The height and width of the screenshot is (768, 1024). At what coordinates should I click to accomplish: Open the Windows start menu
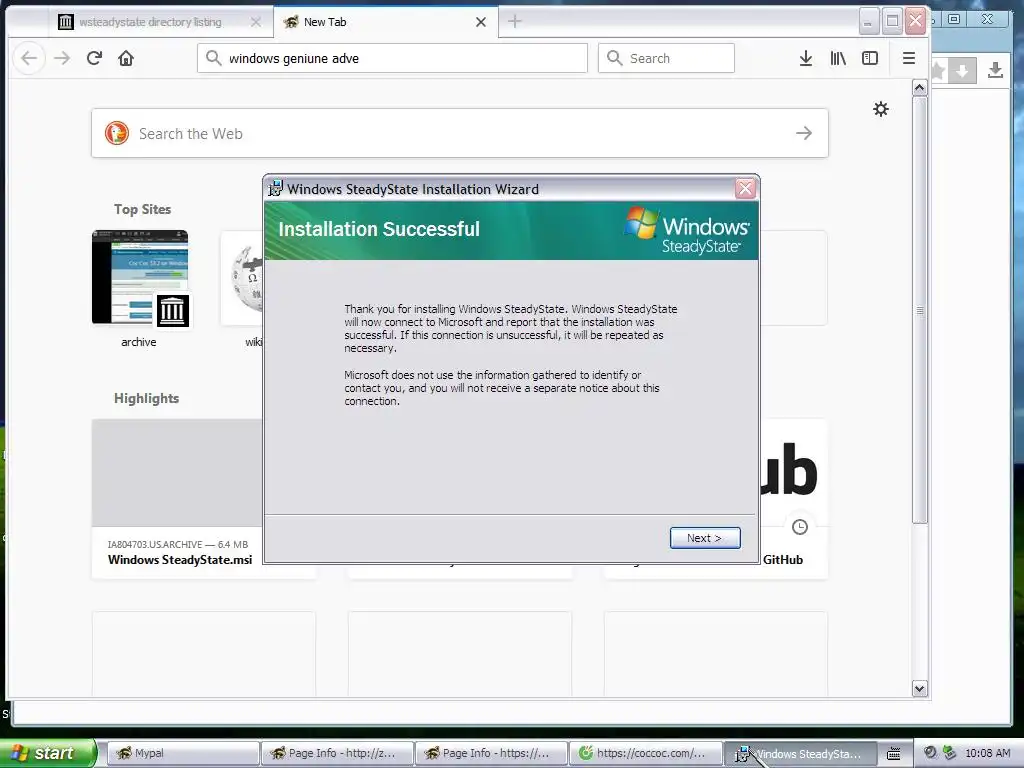pos(48,753)
